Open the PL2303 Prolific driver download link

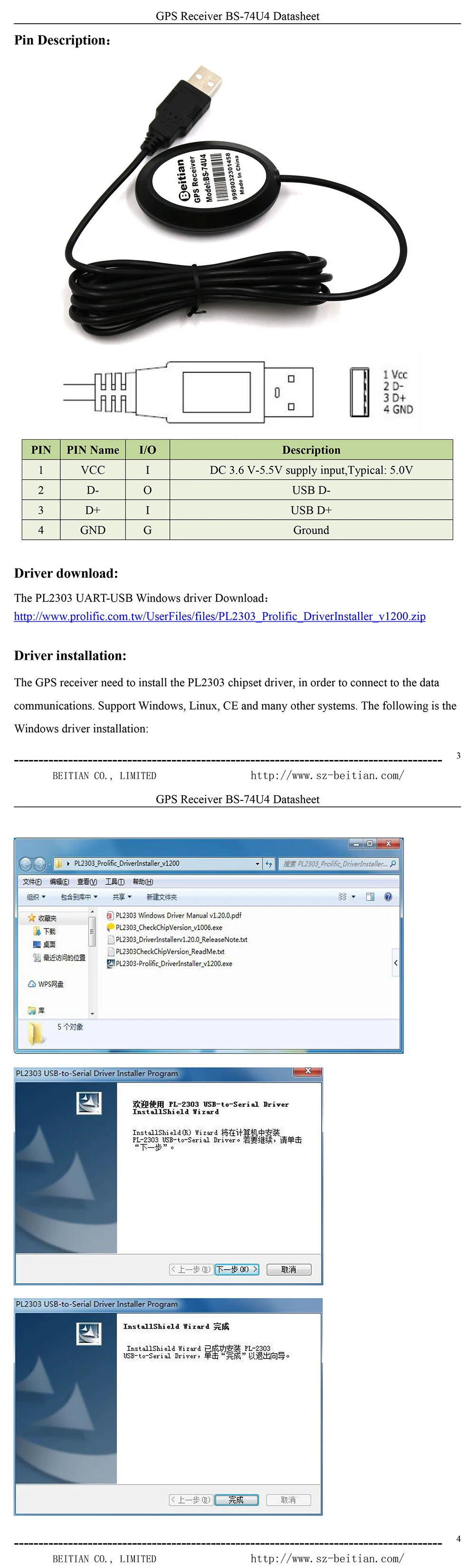tap(220, 616)
